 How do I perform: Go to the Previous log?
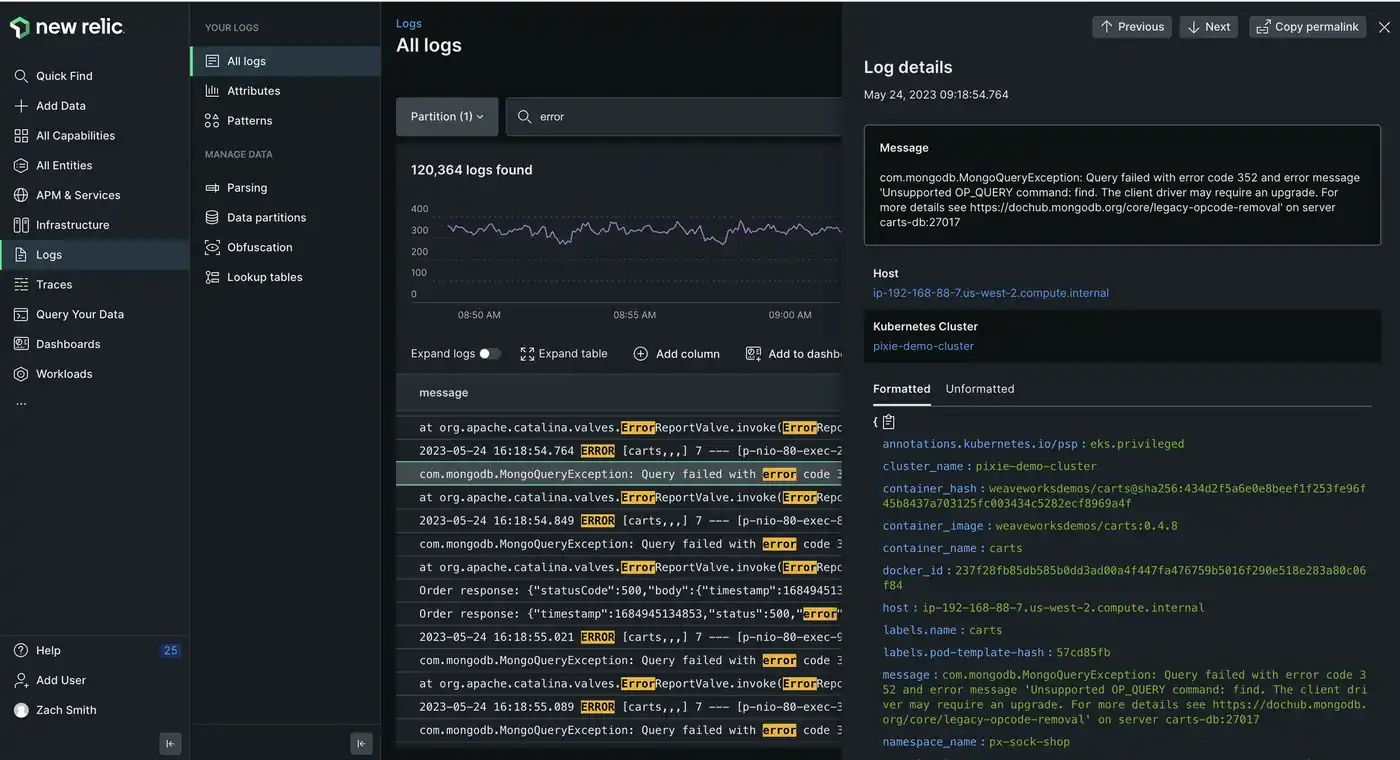click(1132, 27)
